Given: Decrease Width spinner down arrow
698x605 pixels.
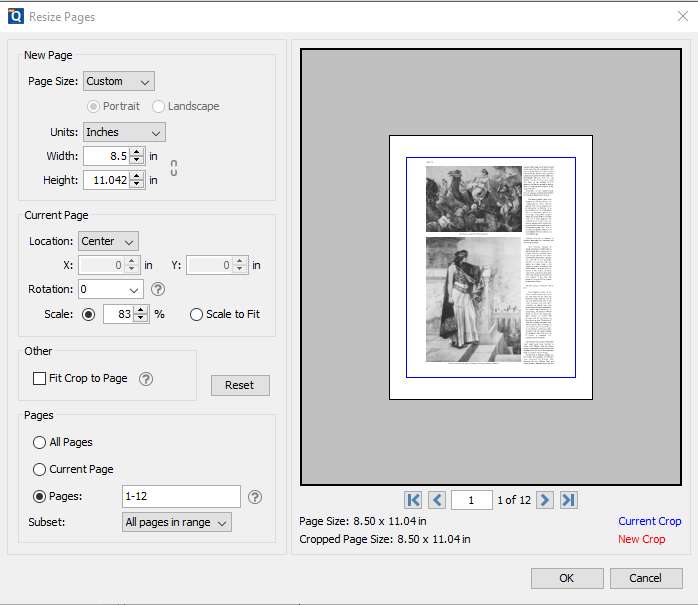Looking at the screenshot, I should (137, 160).
